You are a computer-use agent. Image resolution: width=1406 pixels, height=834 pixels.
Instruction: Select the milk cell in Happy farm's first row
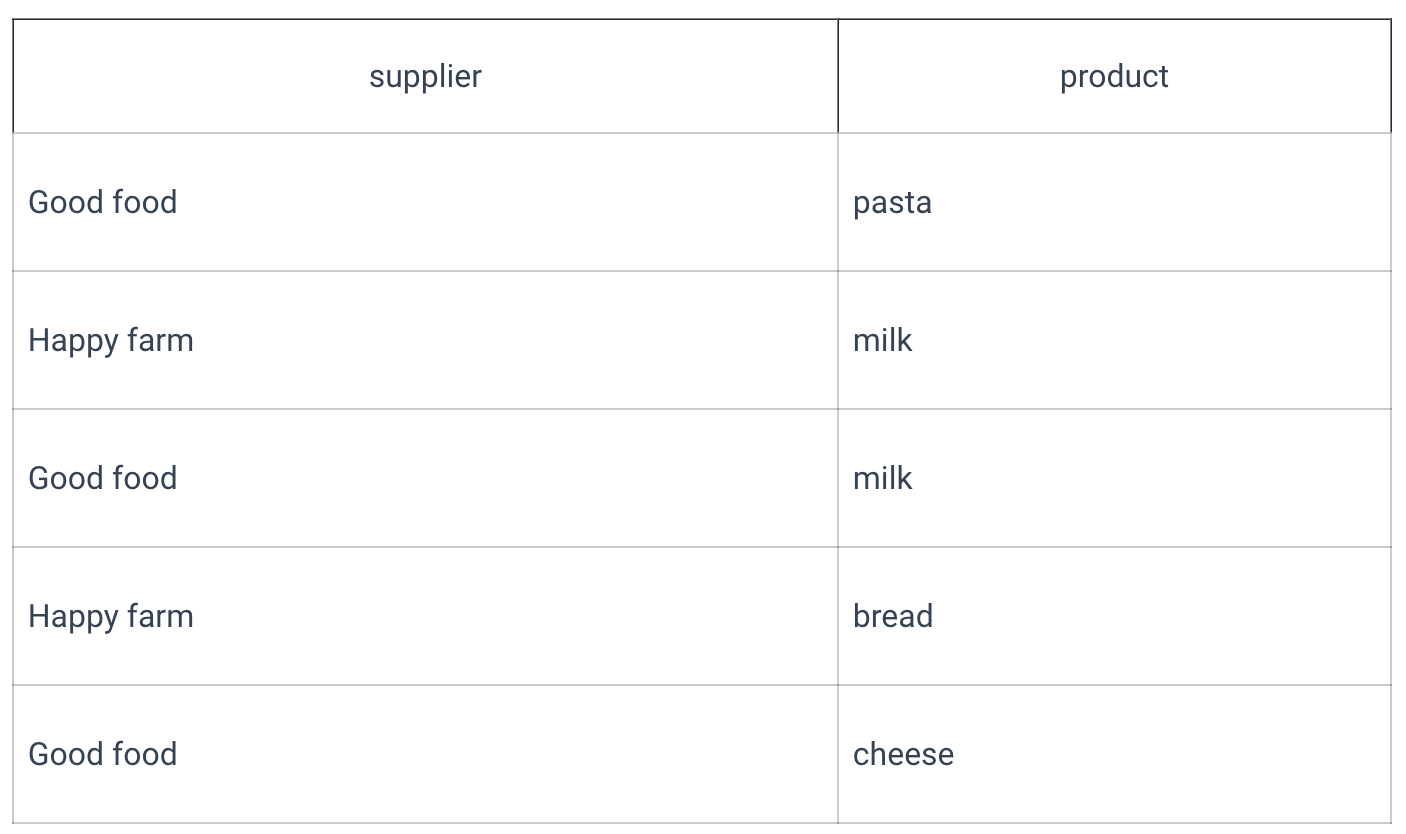1114,340
